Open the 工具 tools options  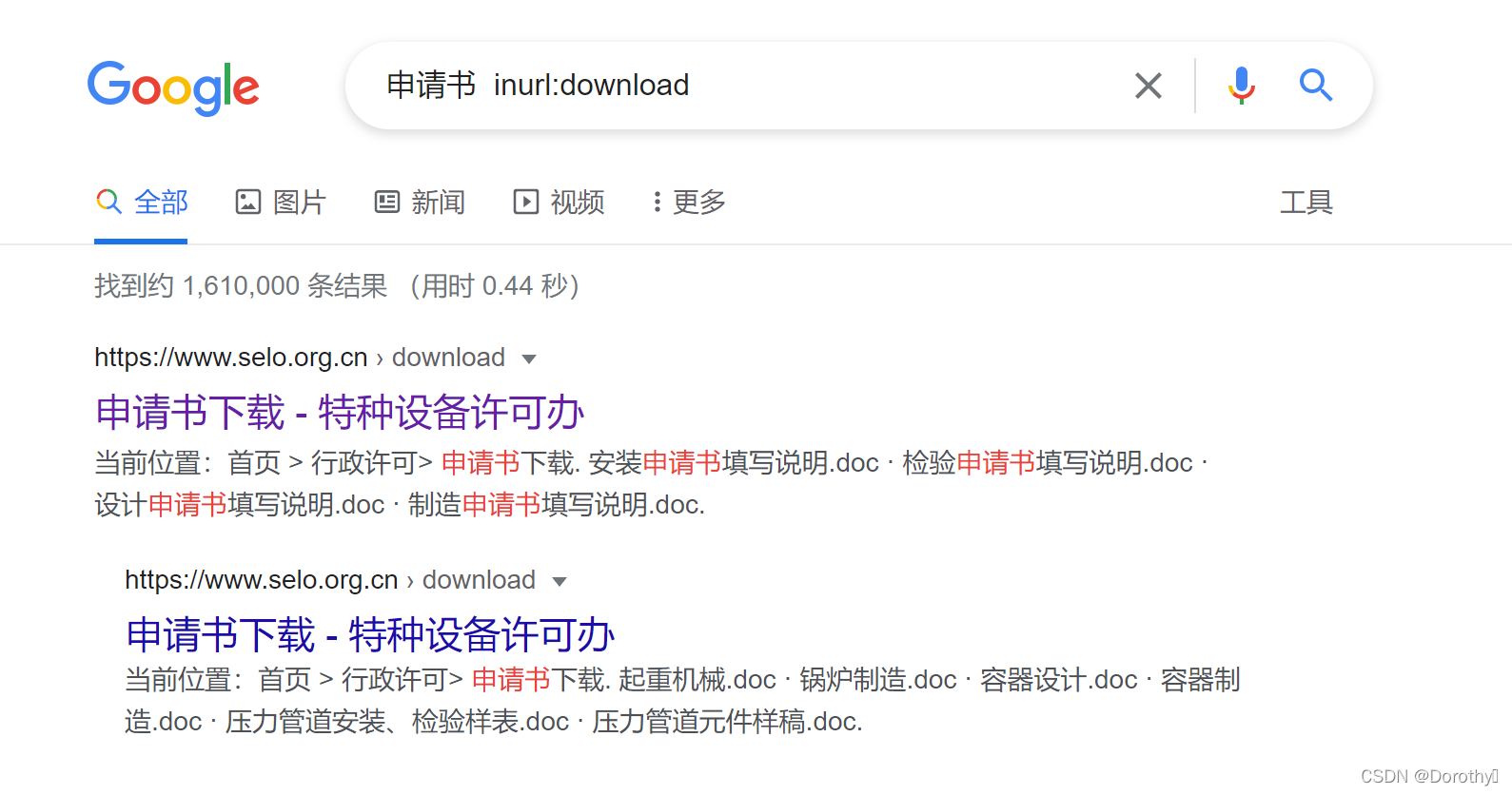coord(1306,202)
